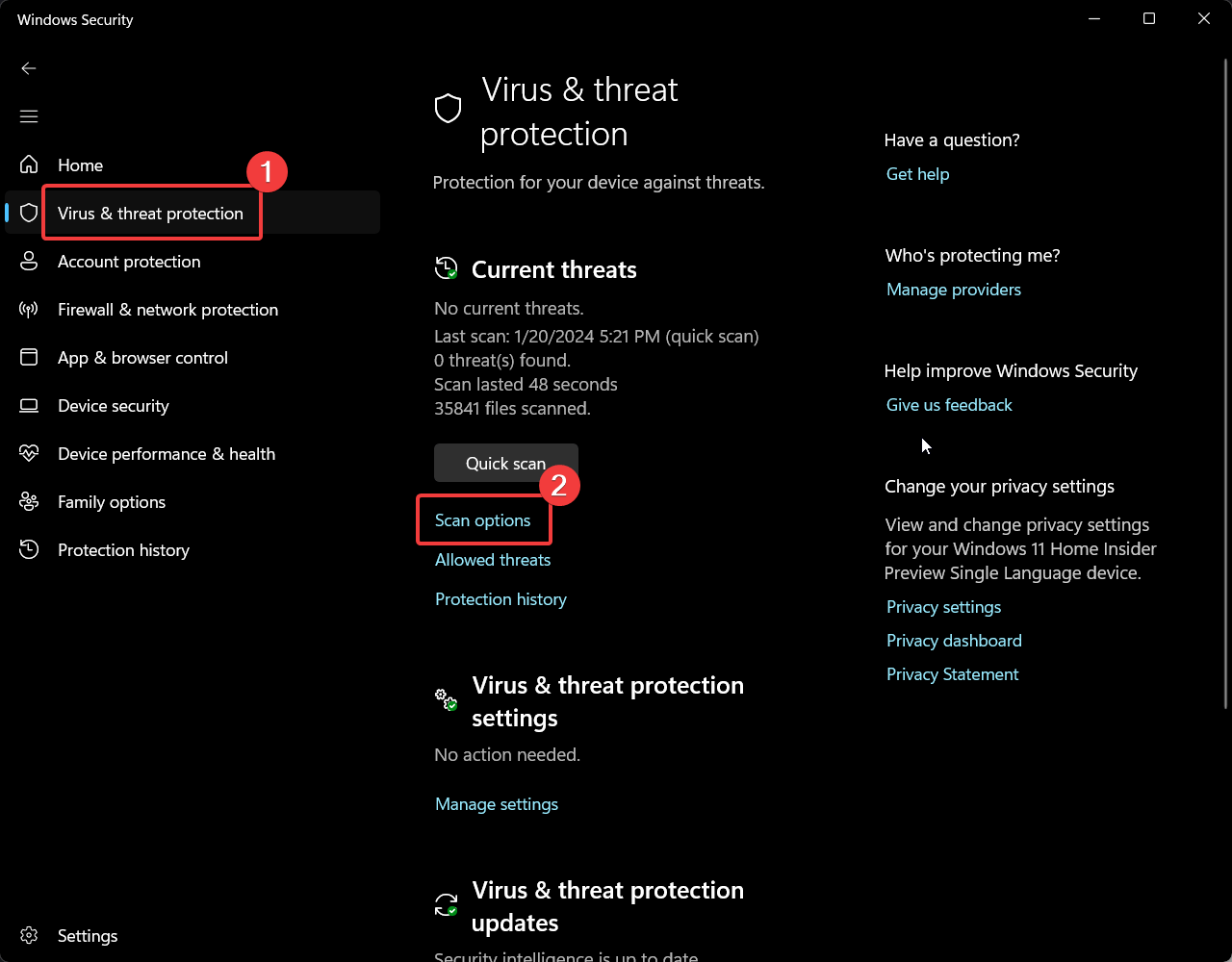
Task: Open Protection history in sidebar
Action: pos(123,550)
